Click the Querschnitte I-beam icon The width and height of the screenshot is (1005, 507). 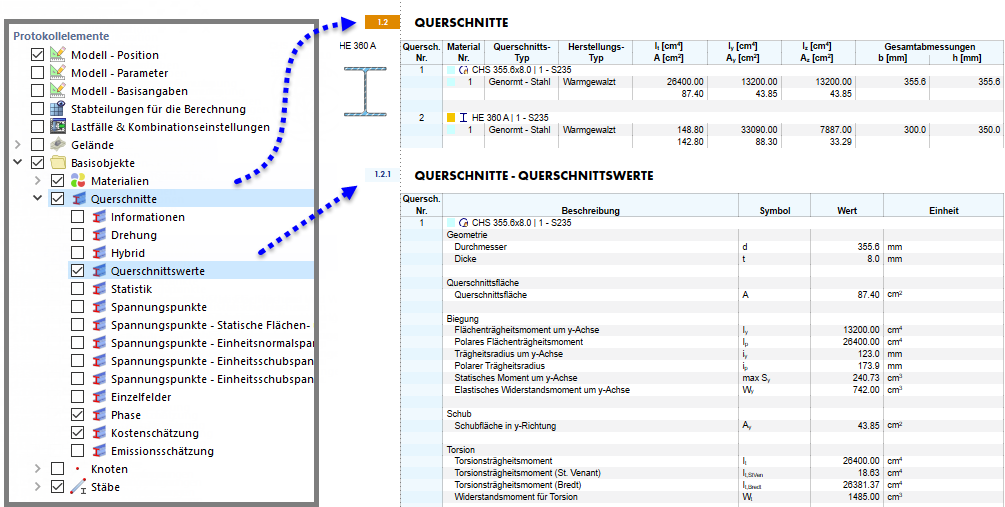point(78,199)
